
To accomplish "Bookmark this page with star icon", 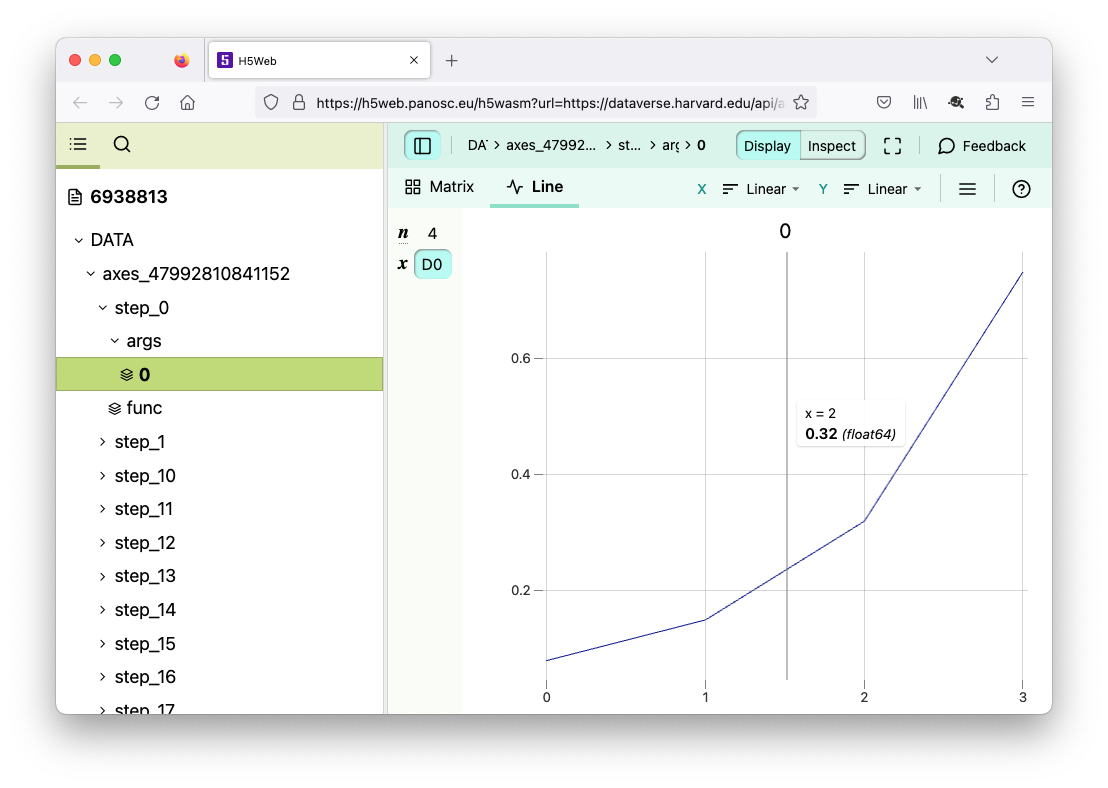I will (800, 102).
